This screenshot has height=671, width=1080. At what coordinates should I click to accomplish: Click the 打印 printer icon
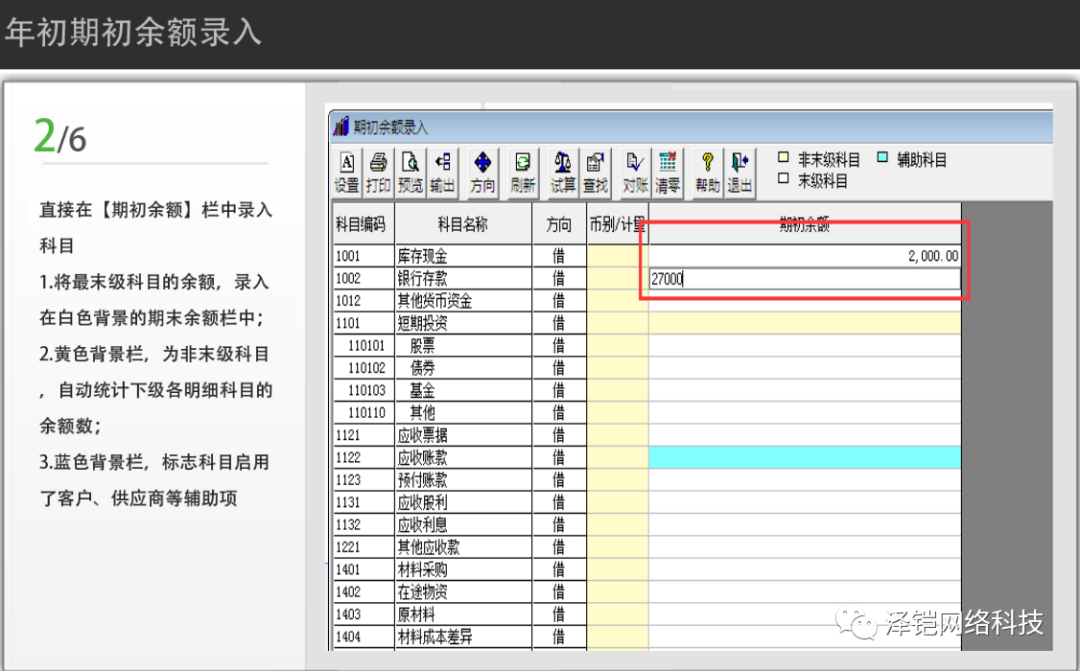coord(378,172)
